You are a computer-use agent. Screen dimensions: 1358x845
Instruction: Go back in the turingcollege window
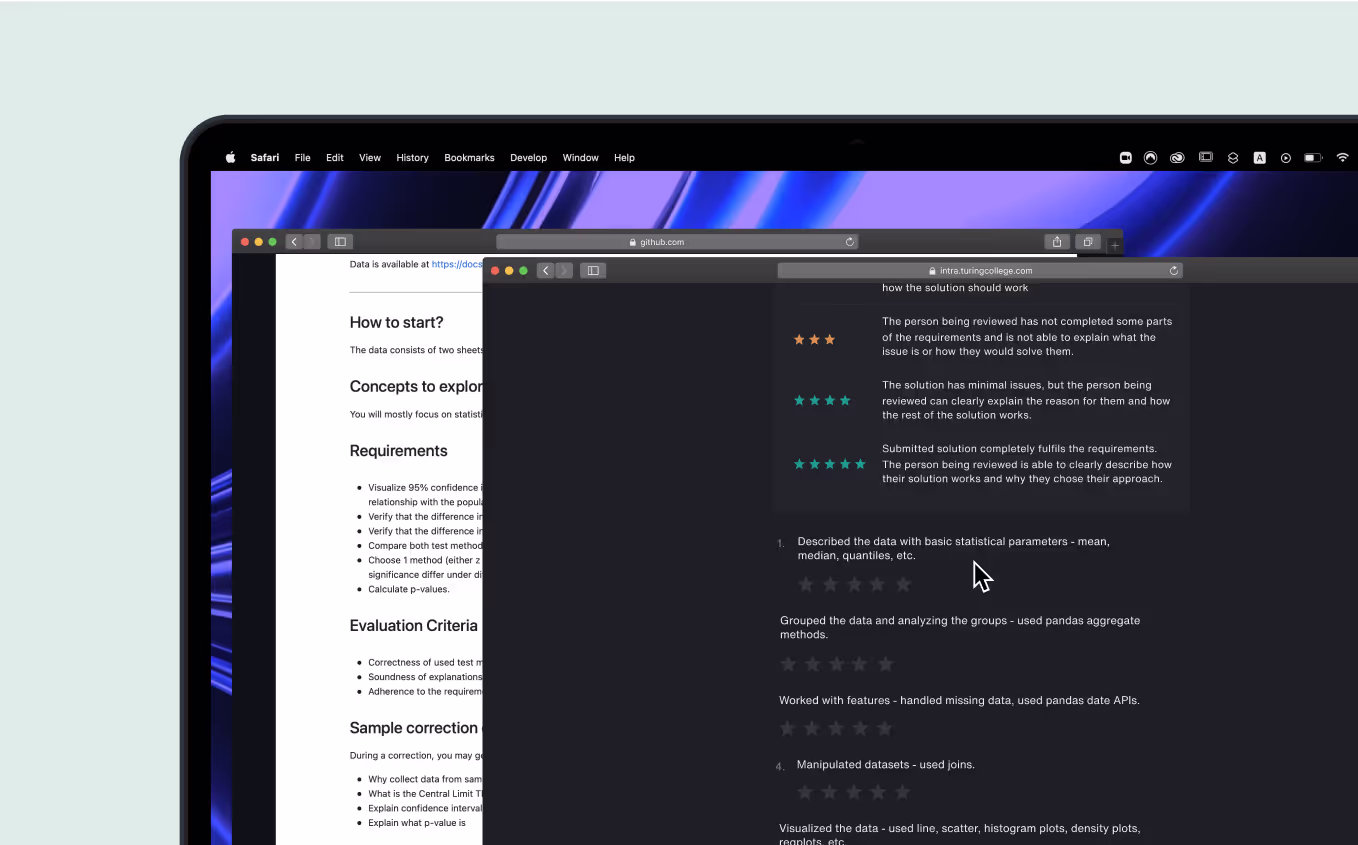pos(545,270)
